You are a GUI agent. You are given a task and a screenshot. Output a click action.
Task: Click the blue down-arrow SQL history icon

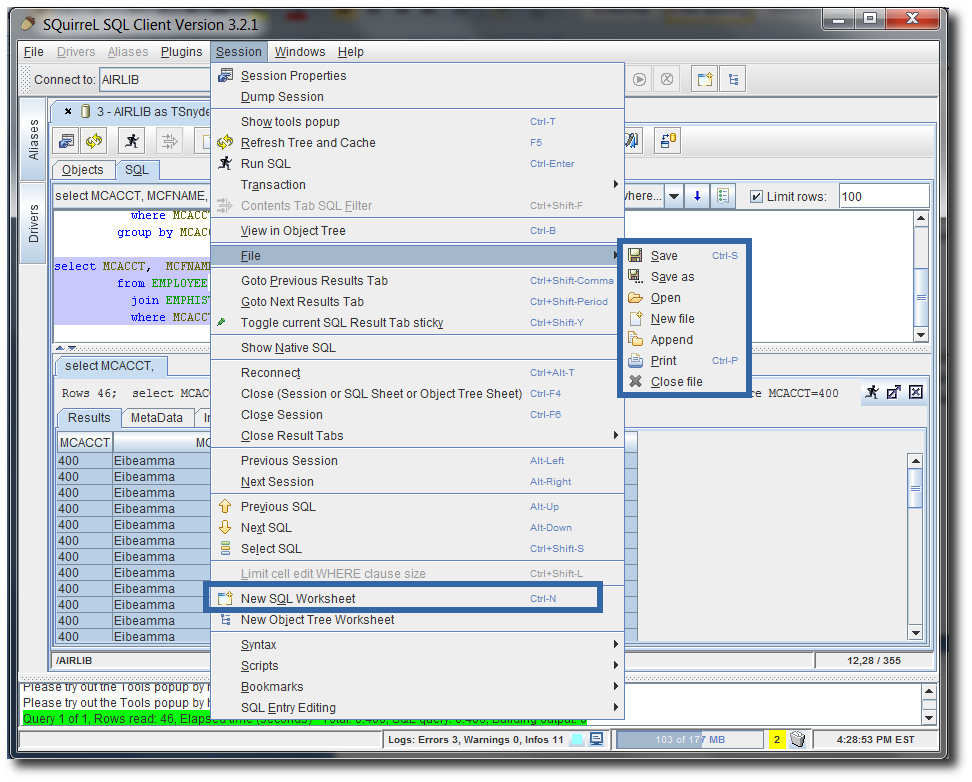(697, 197)
